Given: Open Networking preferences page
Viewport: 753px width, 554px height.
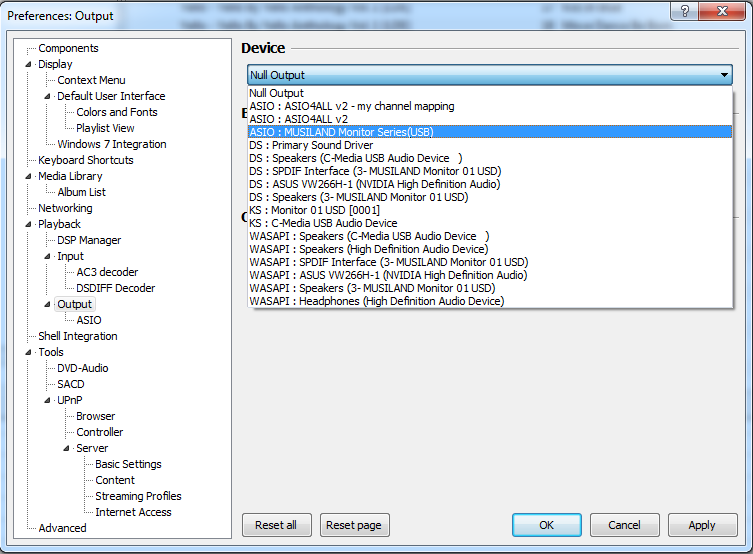Looking at the screenshot, I should [65, 208].
